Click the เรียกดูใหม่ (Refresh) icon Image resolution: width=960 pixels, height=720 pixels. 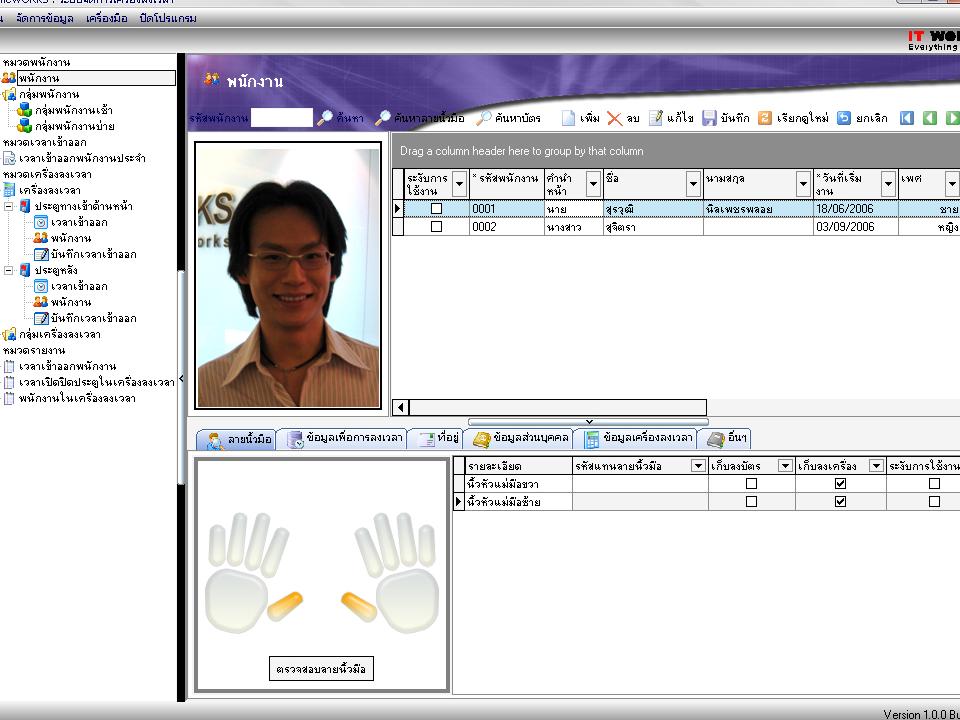(765, 118)
